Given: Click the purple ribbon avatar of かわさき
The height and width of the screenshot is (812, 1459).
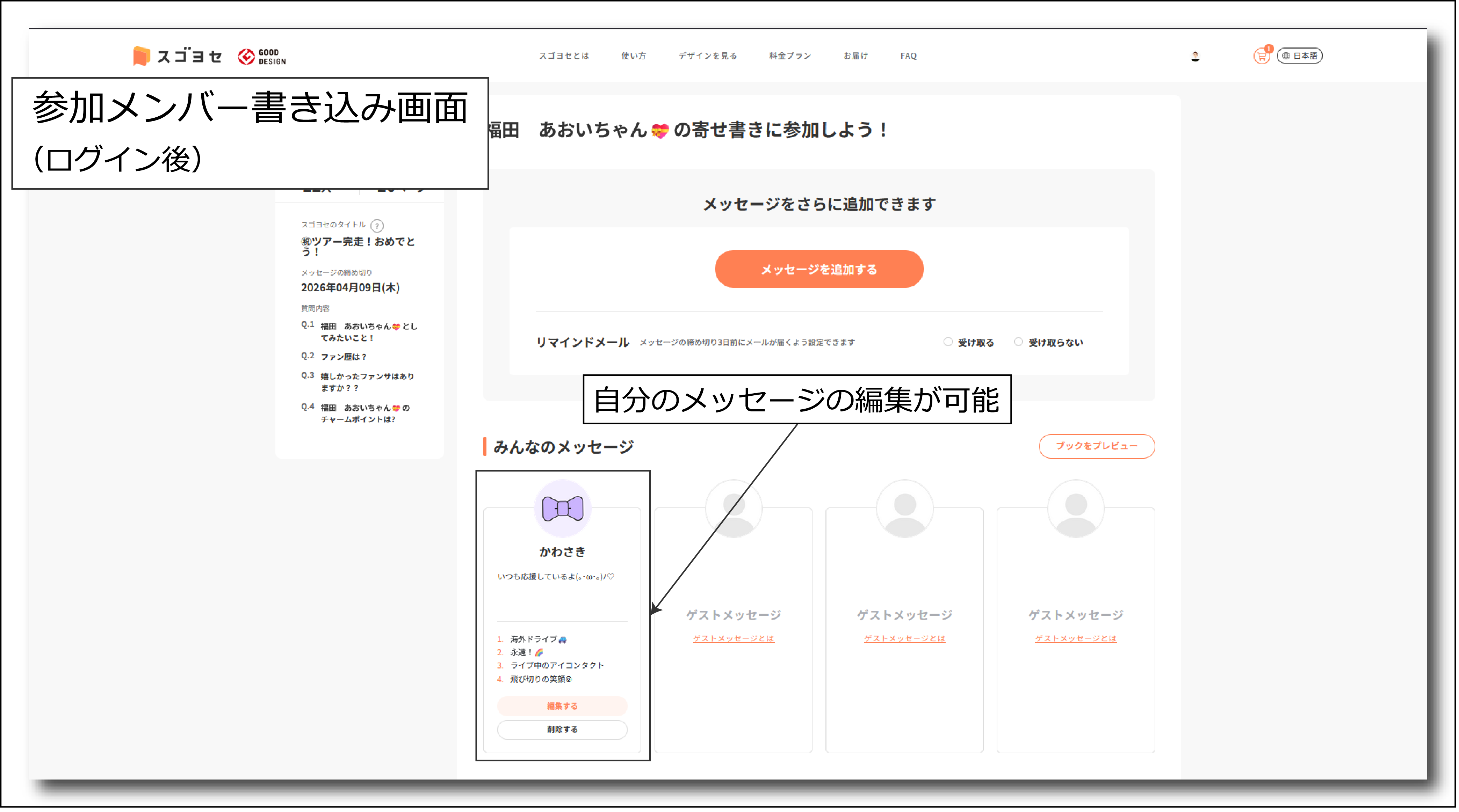Looking at the screenshot, I should click(x=562, y=508).
